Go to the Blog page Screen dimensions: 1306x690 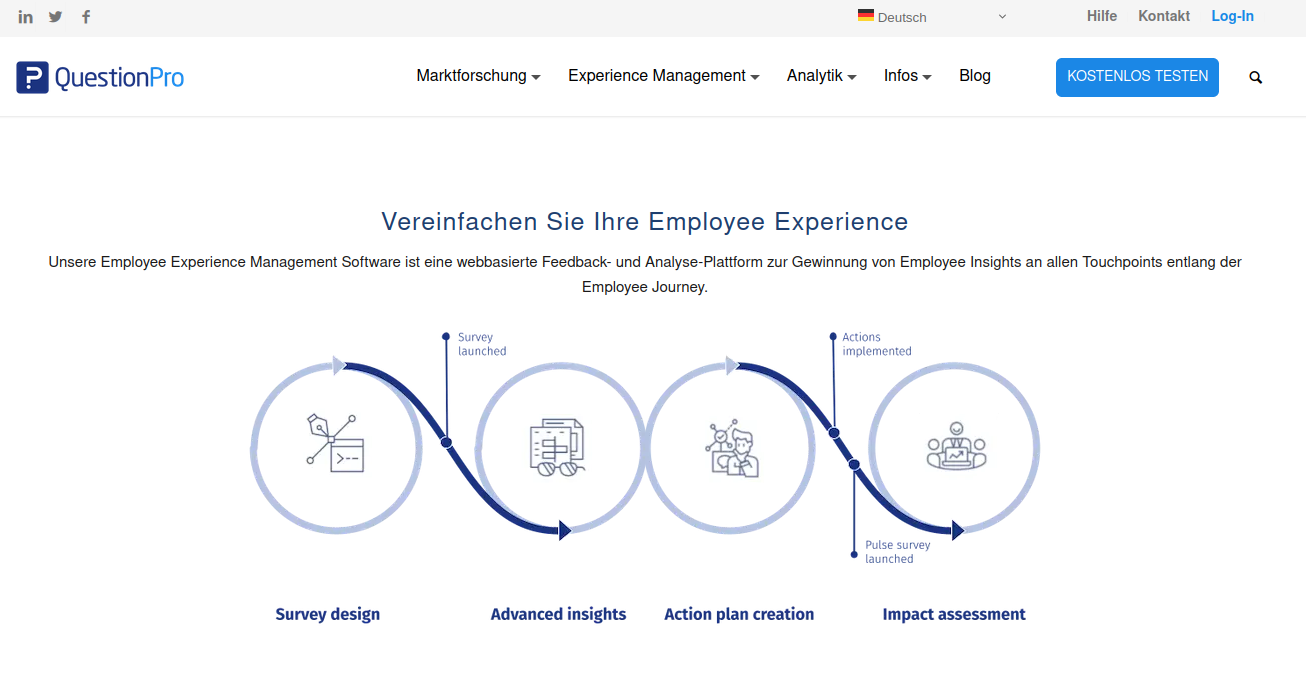tap(974, 76)
